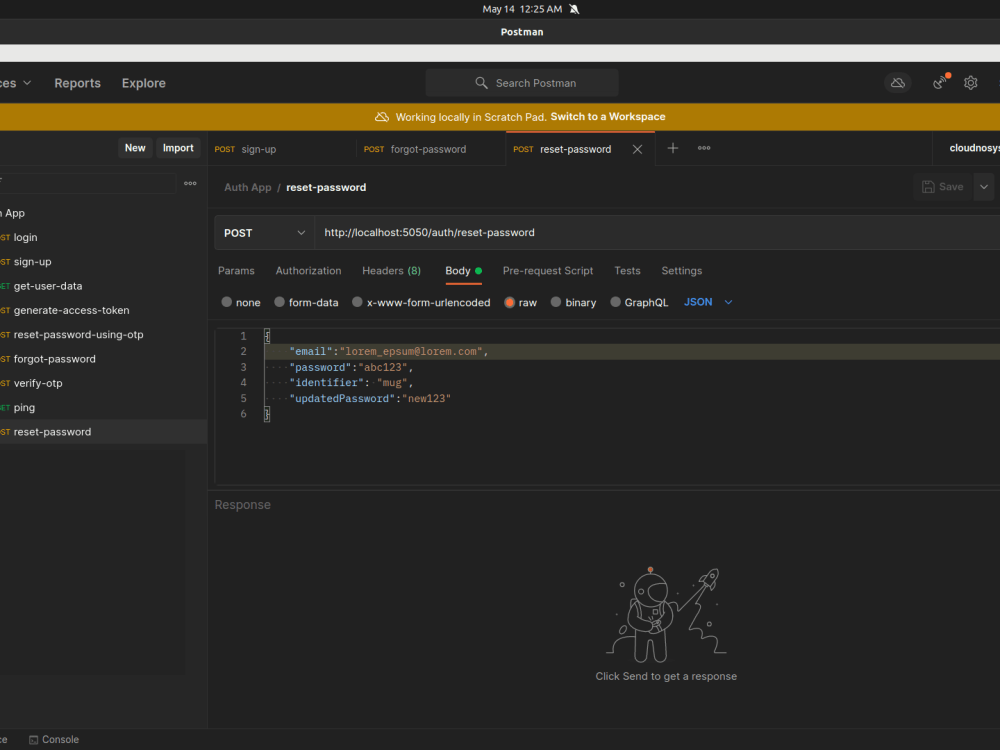This screenshot has width=1000, height=750.
Task: Select binary body type
Action: click(x=573, y=302)
